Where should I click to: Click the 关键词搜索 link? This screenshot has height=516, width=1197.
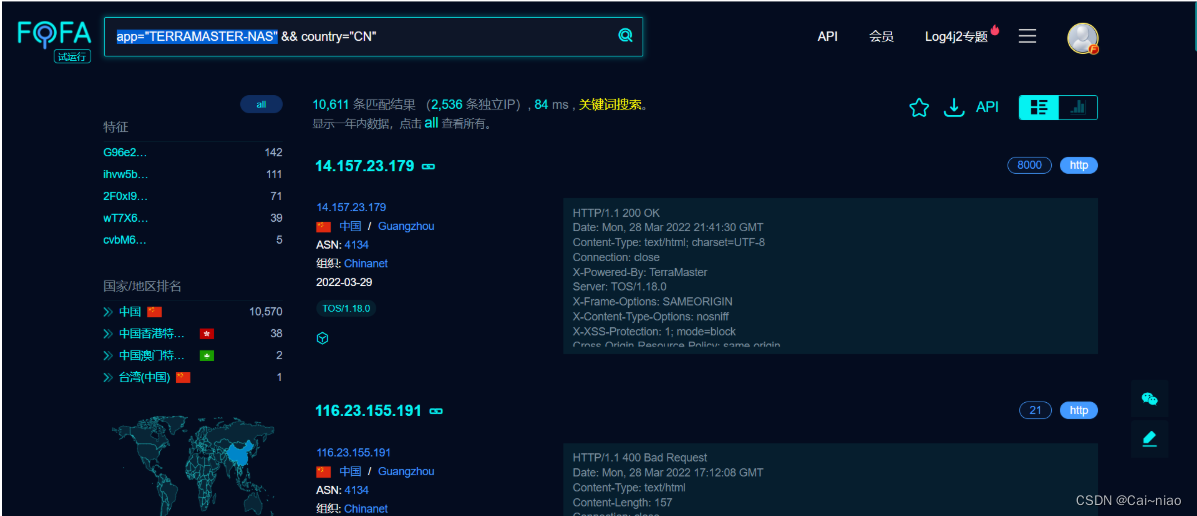tap(610, 105)
